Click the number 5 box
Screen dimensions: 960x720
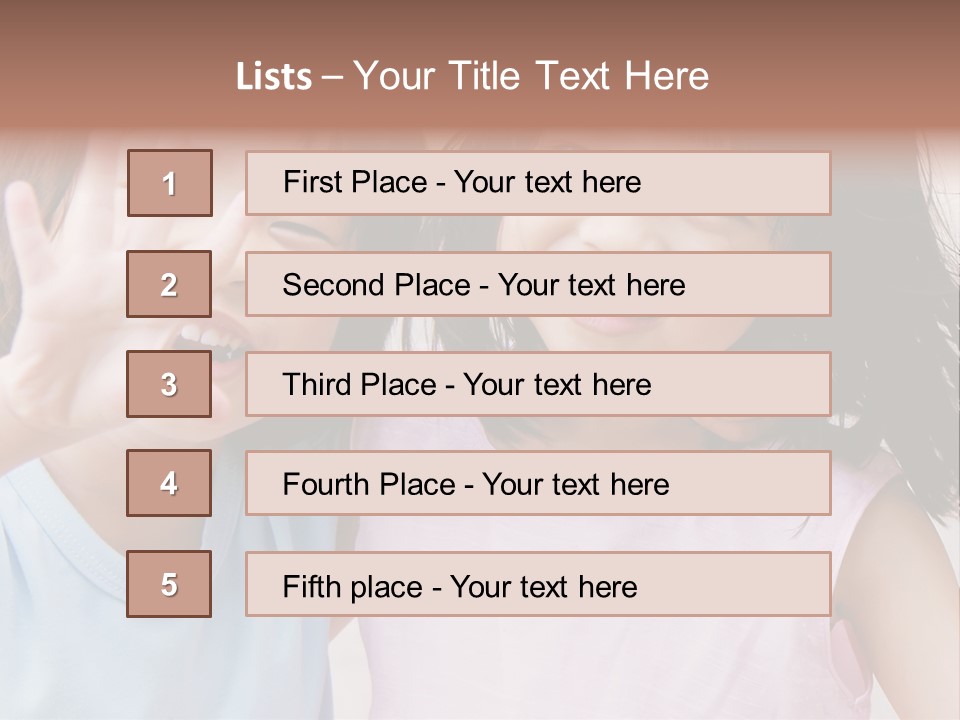[x=169, y=584]
